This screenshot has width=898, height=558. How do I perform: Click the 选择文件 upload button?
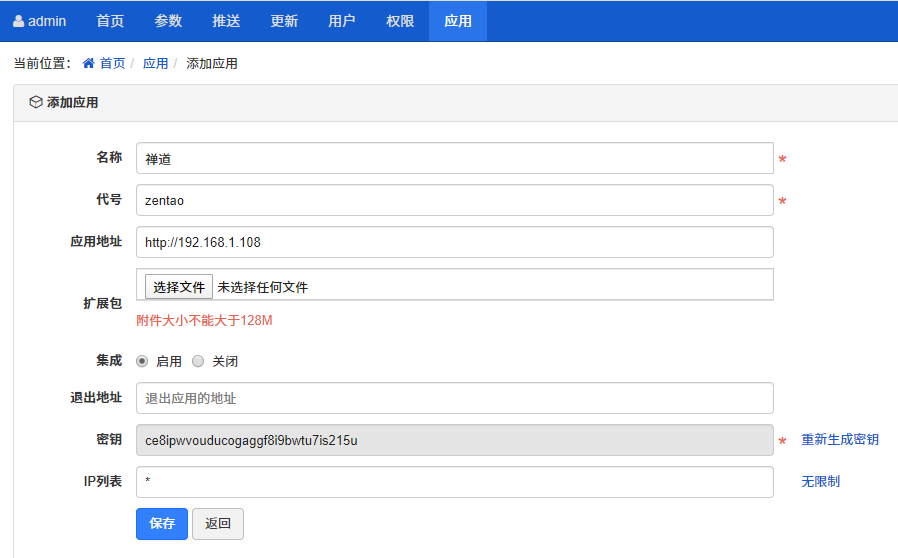point(179,287)
